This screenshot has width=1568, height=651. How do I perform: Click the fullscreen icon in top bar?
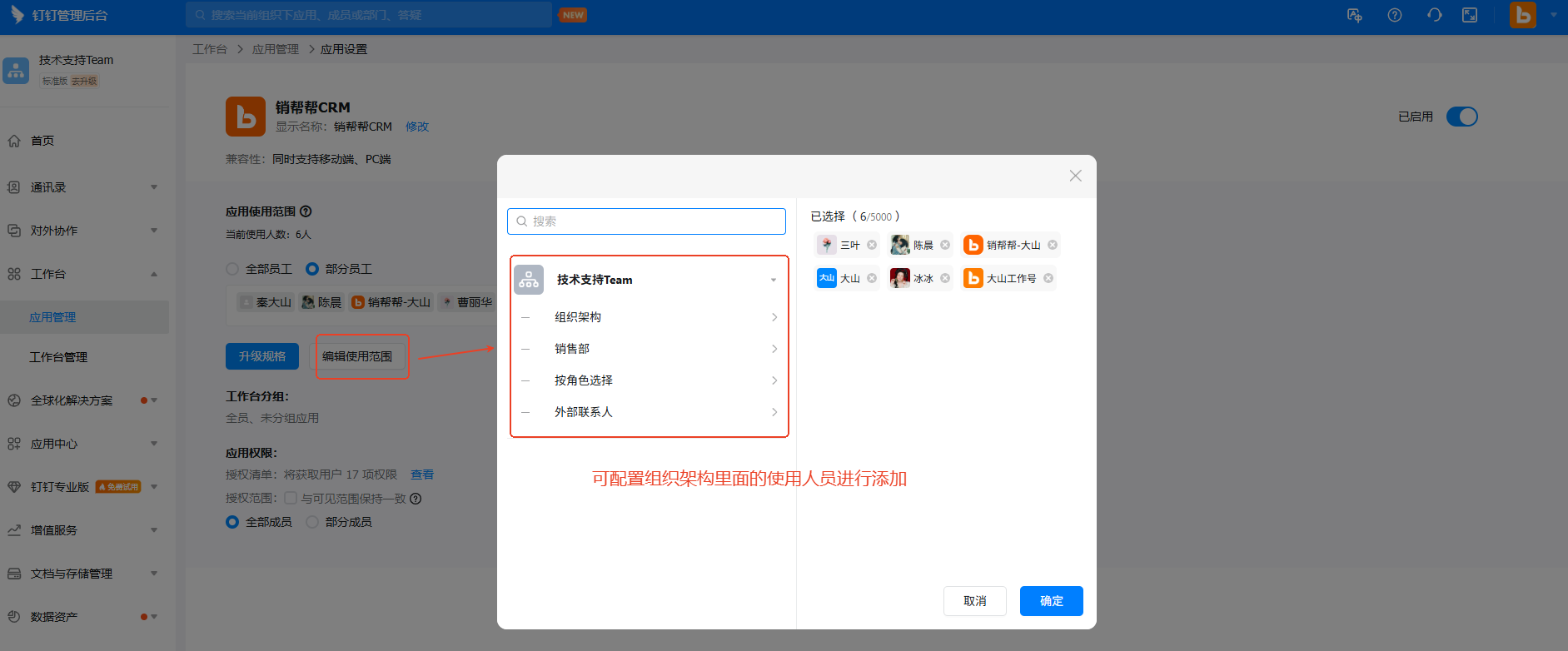[1470, 15]
